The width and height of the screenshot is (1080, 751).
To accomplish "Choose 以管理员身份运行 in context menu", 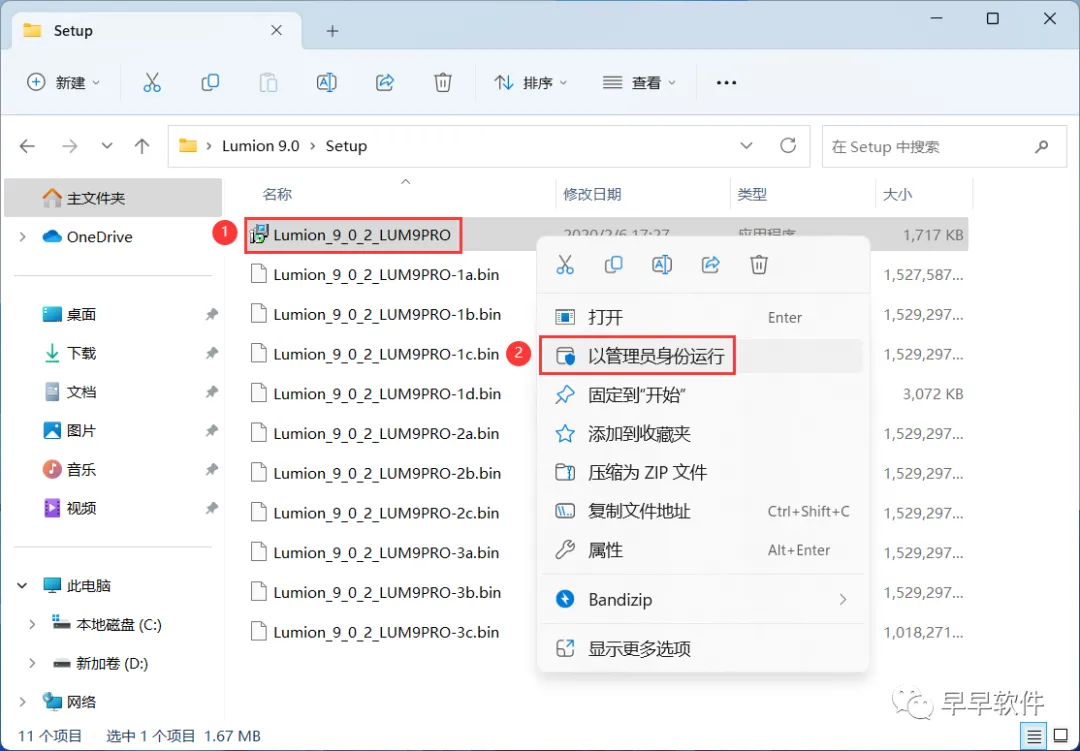I will tap(703, 356).
